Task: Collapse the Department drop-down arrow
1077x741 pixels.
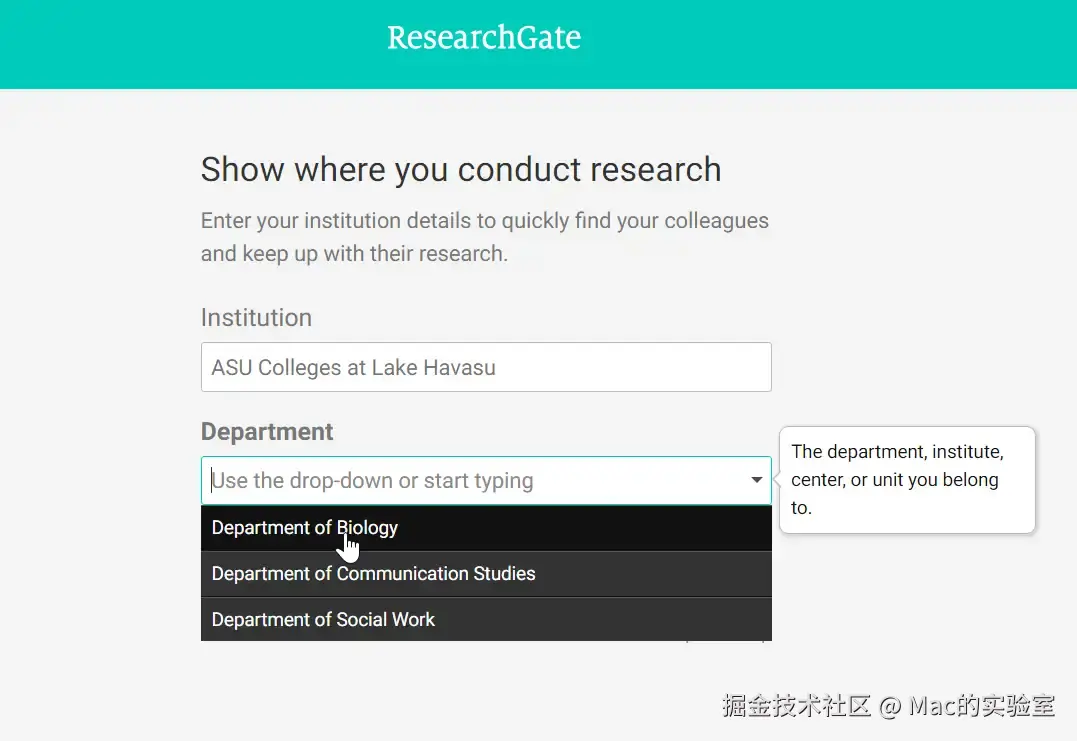Action: pos(757,481)
